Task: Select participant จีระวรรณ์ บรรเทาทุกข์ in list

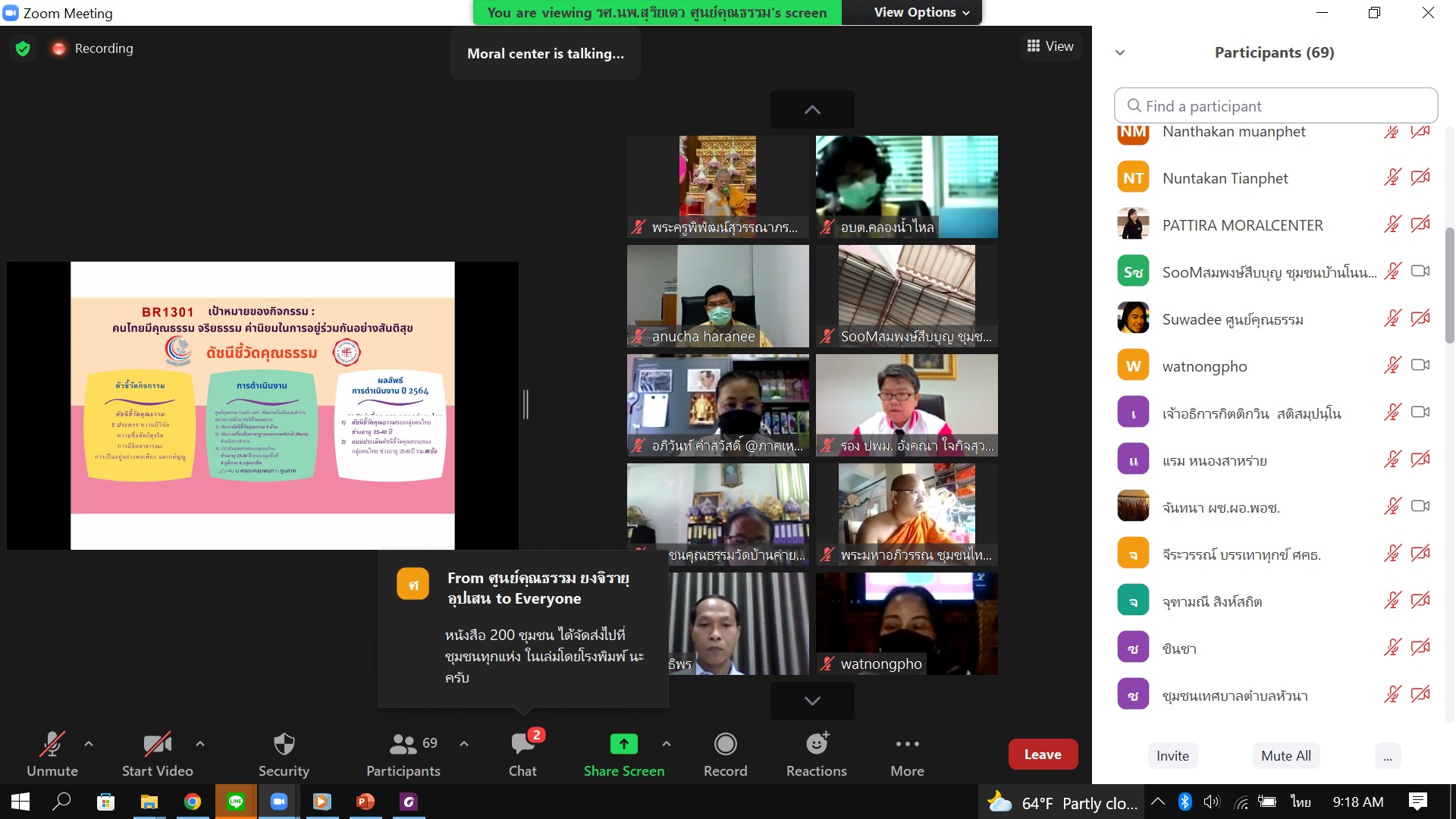Action: (1274, 554)
